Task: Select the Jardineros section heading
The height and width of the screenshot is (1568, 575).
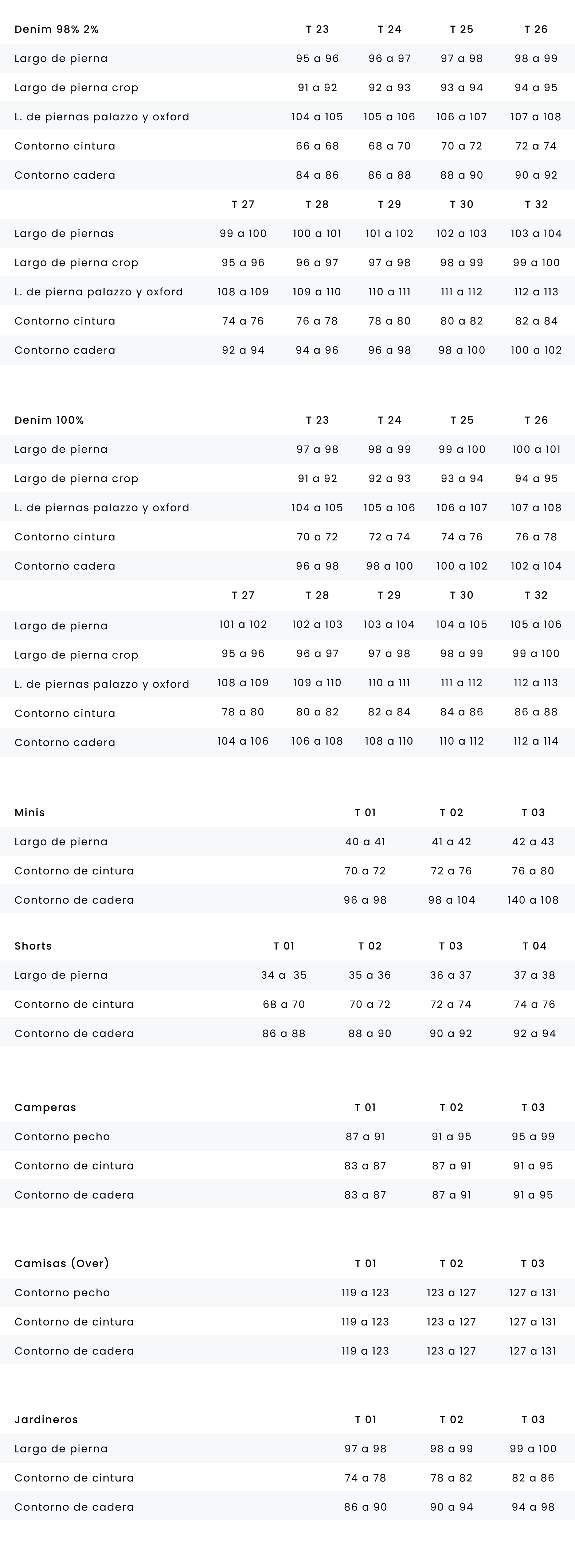Action: [x=46, y=1420]
